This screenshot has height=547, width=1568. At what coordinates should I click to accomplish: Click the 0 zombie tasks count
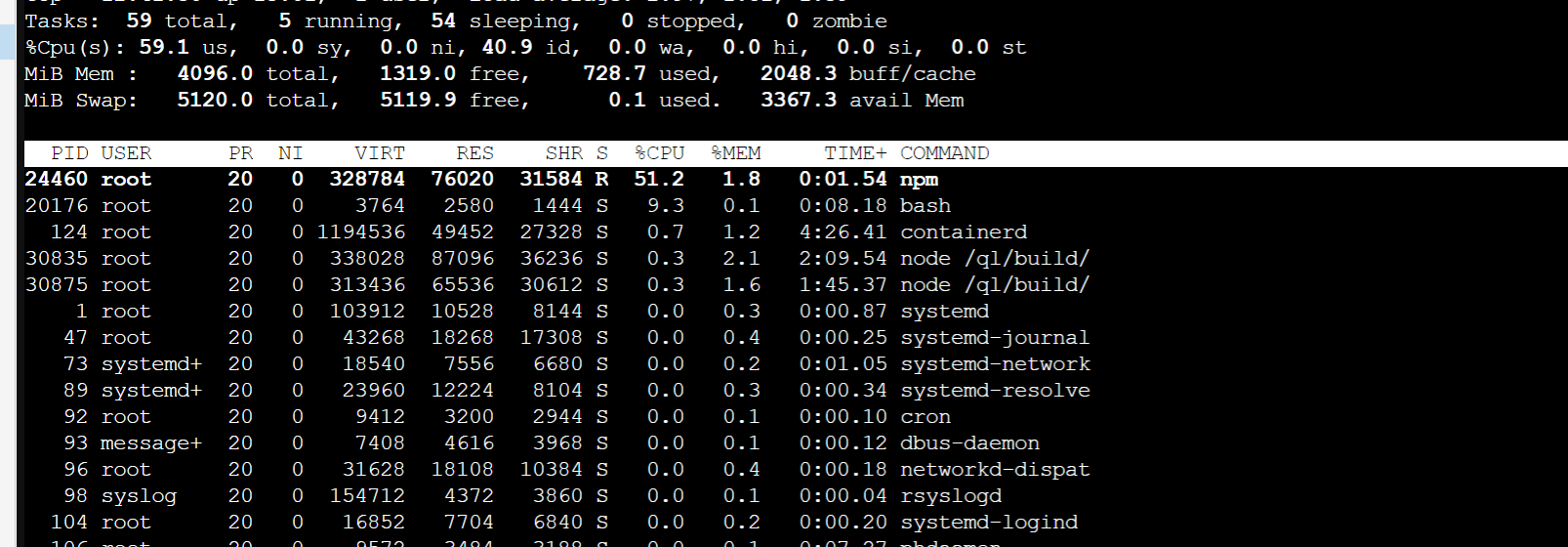point(792,21)
